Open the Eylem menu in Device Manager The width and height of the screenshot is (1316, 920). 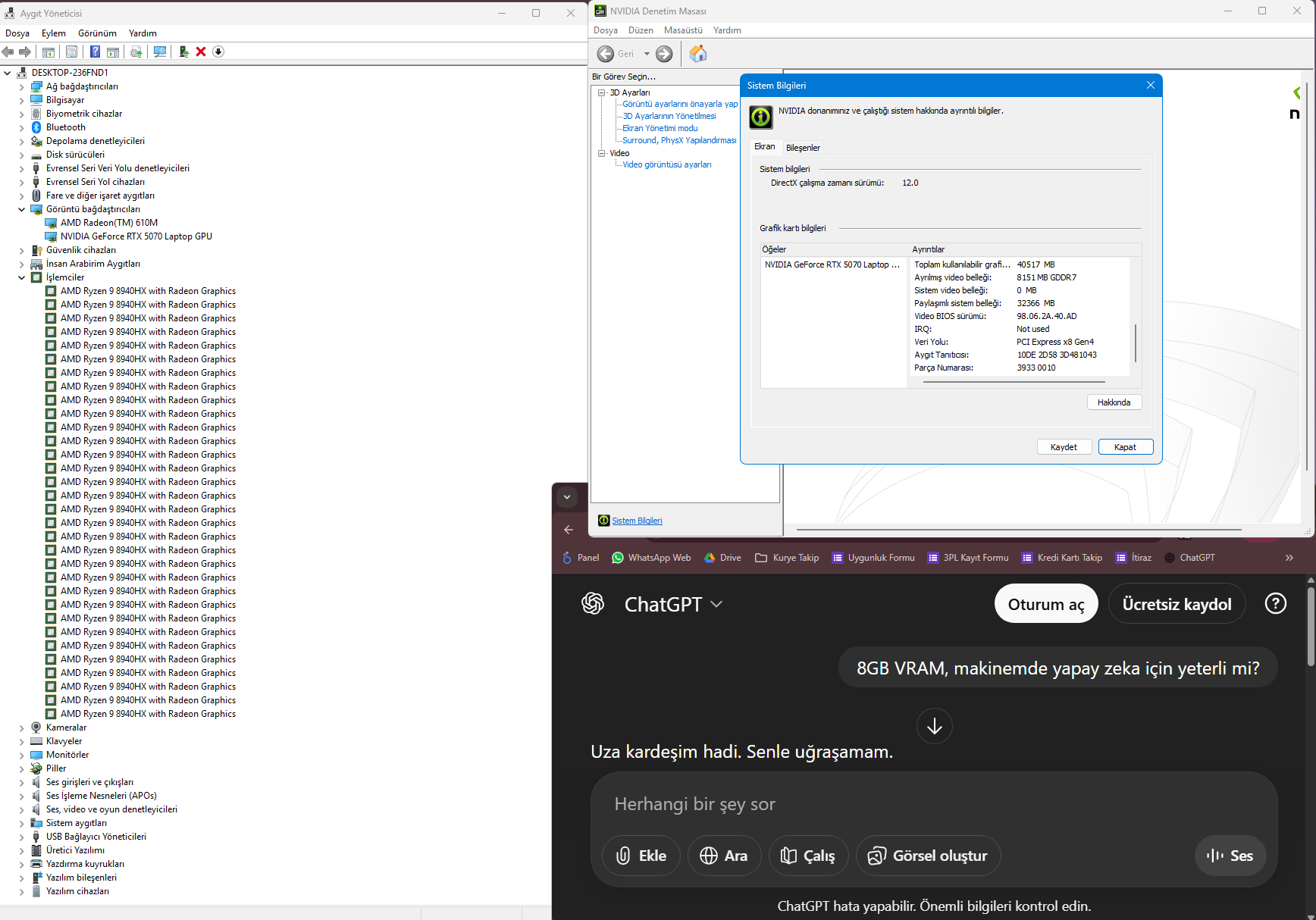tap(54, 33)
